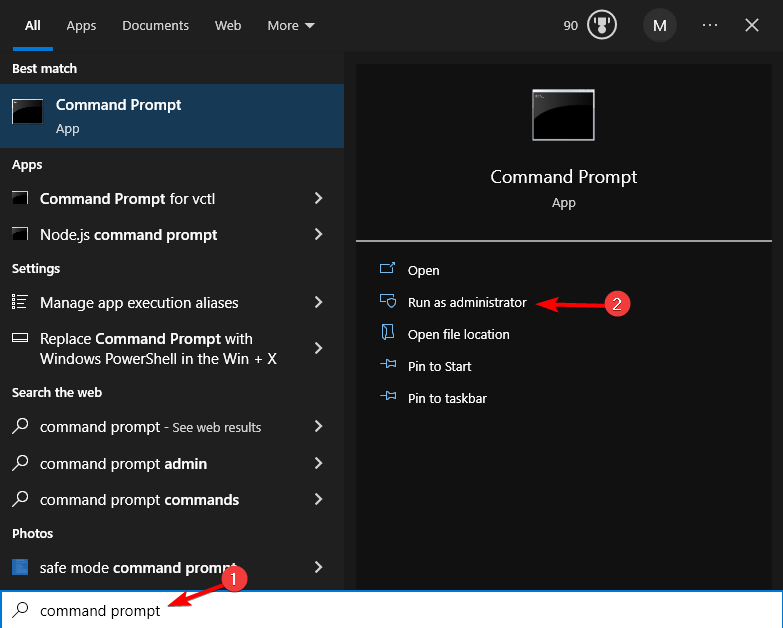Image resolution: width=783 pixels, height=628 pixels.
Task: Switch to the Apps tab
Action: [81, 26]
